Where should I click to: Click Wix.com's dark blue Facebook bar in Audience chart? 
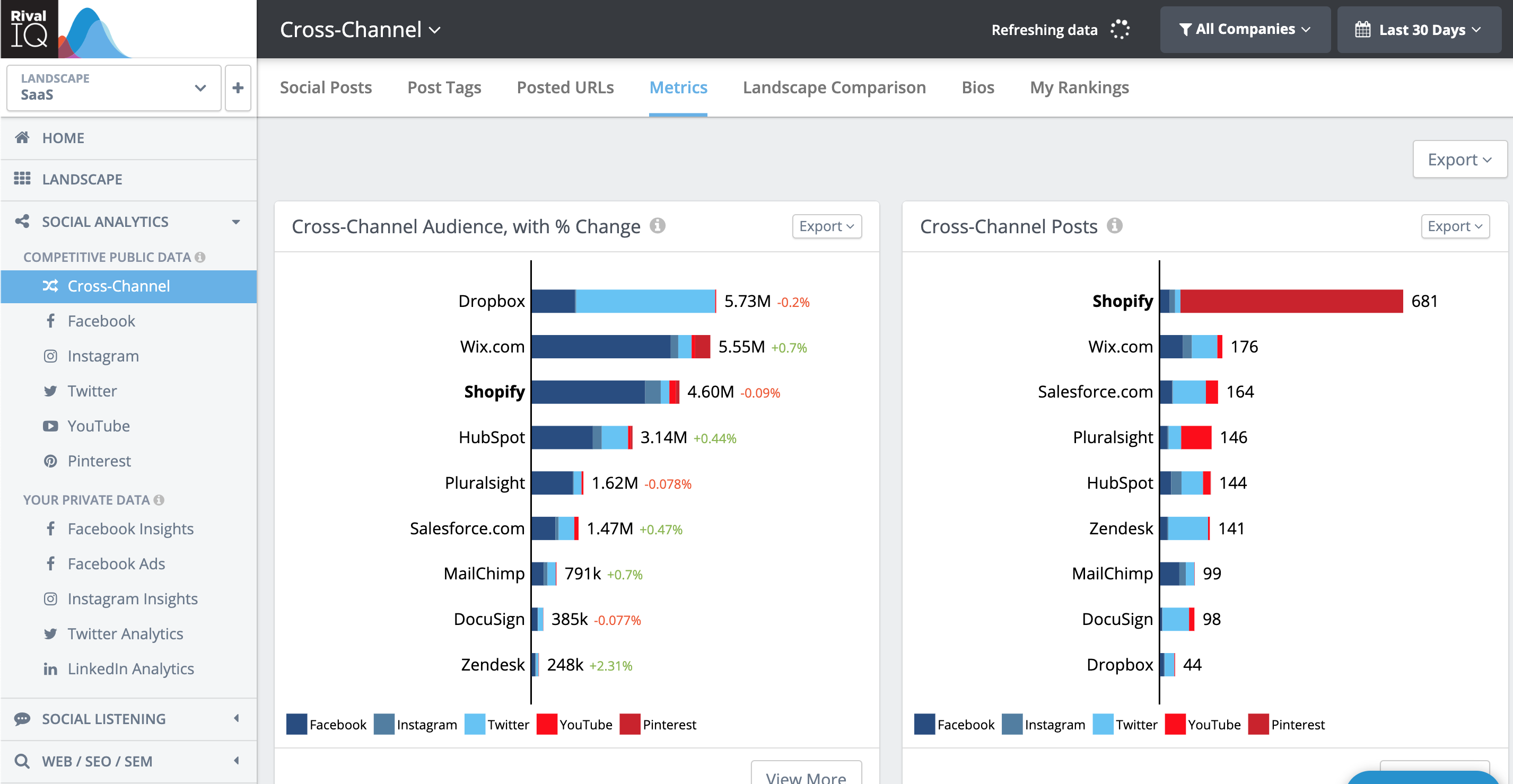pyautogui.click(x=601, y=347)
